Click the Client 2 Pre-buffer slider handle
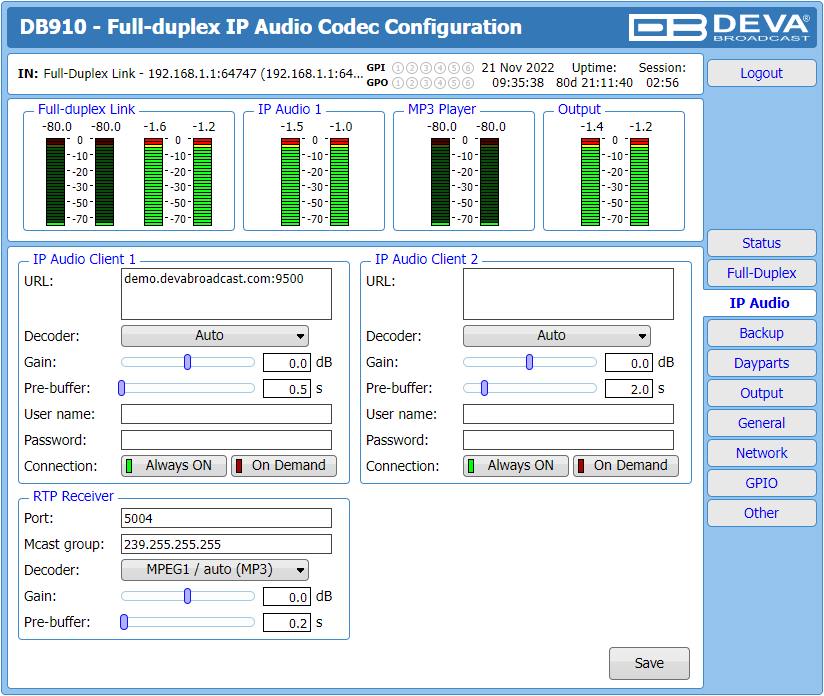The height and width of the screenshot is (696, 824). click(x=485, y=388)
